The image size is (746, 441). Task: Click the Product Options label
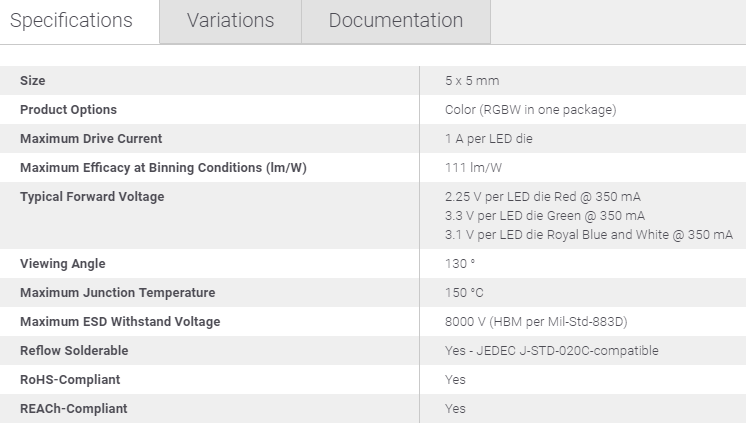point(69,110)
